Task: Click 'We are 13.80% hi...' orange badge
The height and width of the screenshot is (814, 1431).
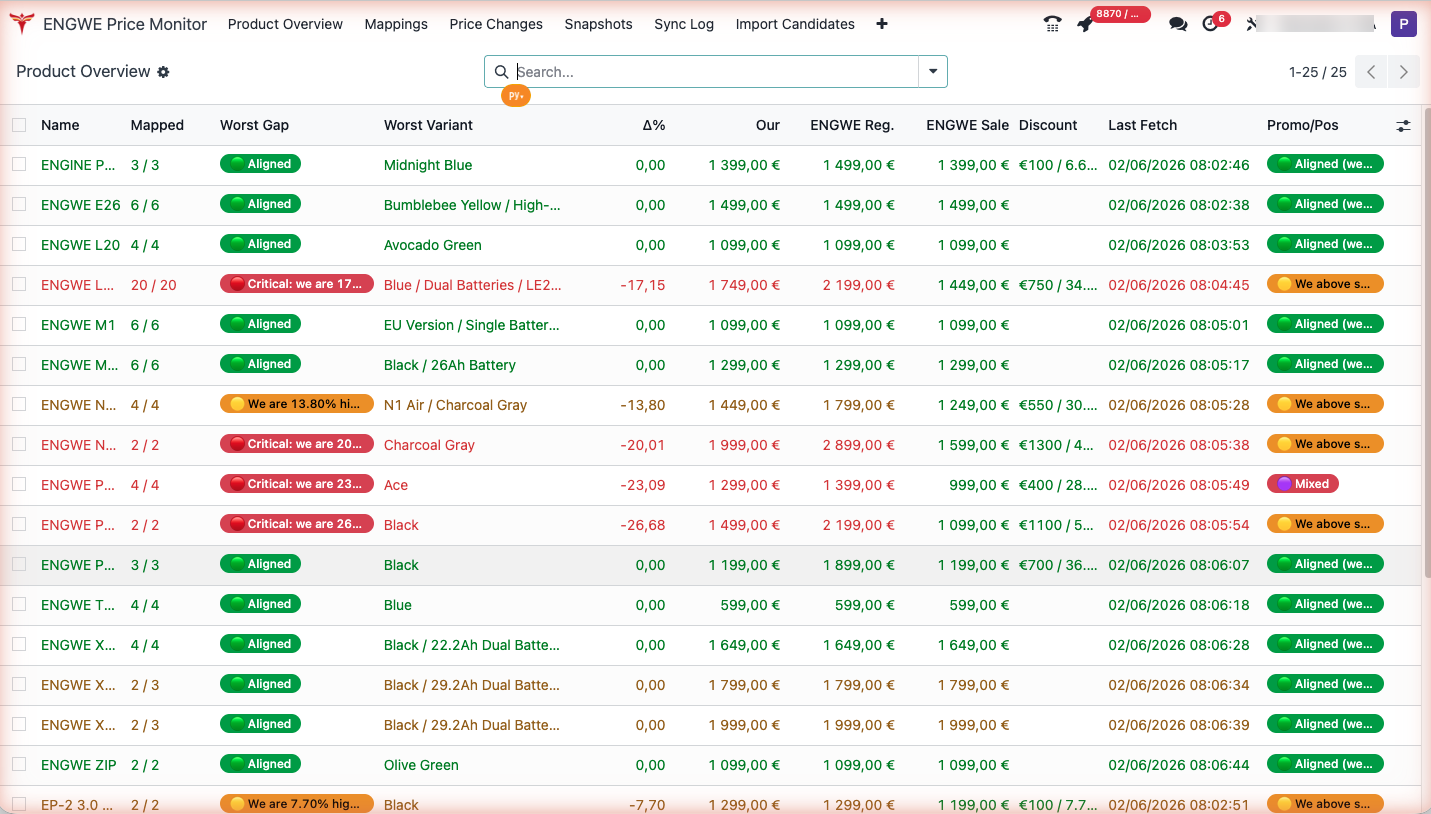Action: coord(297,404)
